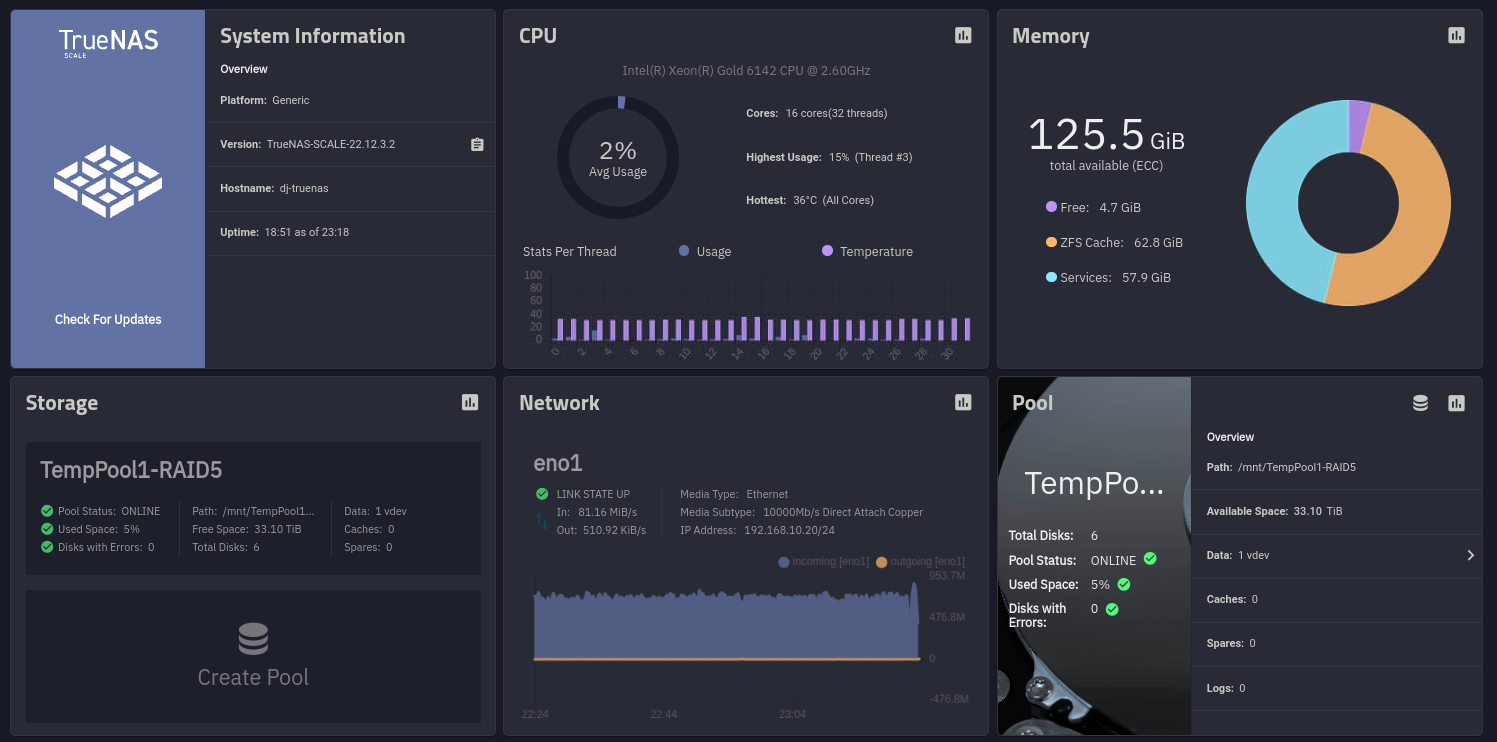Click Services blue legend dot
The image size is (1497, 742).
tap(1051, 277)
